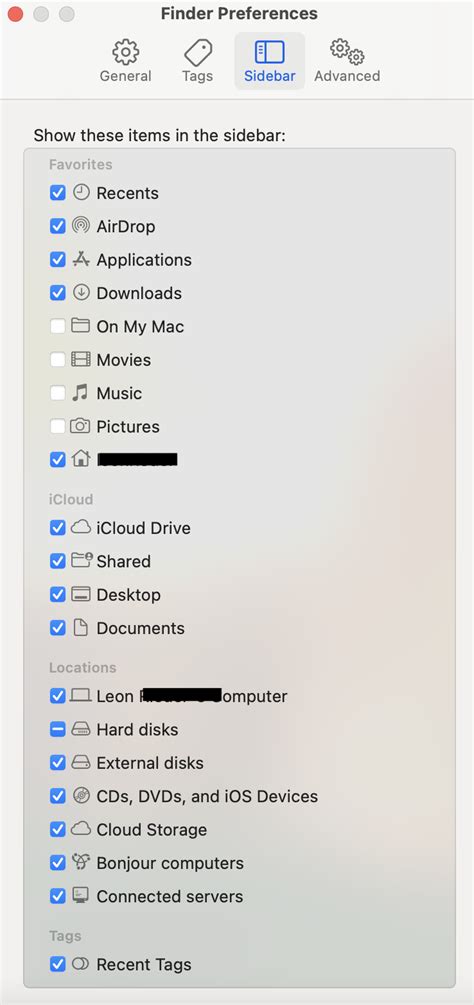Click the Applications icon in the list

[x=81, y=259]
